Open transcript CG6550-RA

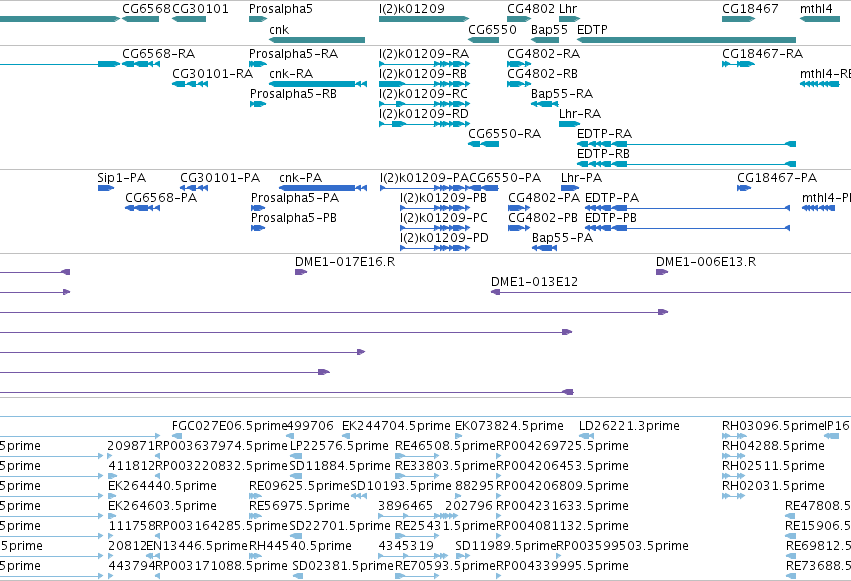coord(484,144)
